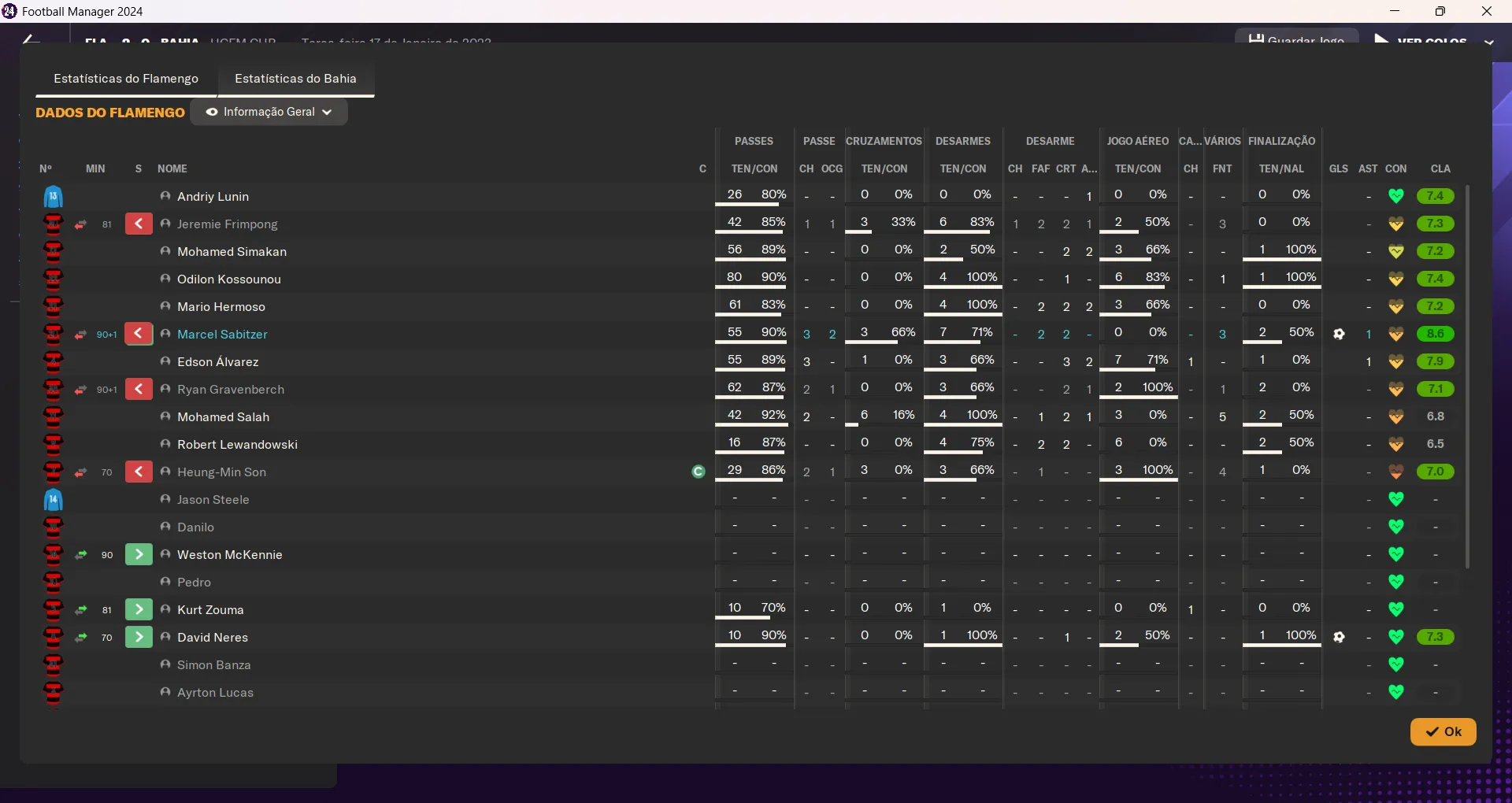Click substituted-off arrow for Jeremie Frimpong

[139, 224]
